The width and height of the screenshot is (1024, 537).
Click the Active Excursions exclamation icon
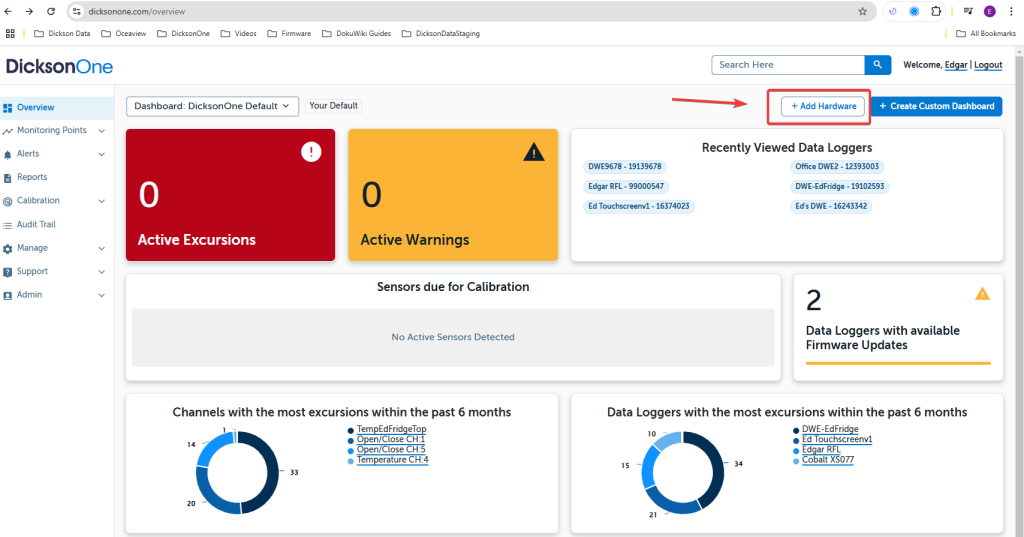(311, 152)
